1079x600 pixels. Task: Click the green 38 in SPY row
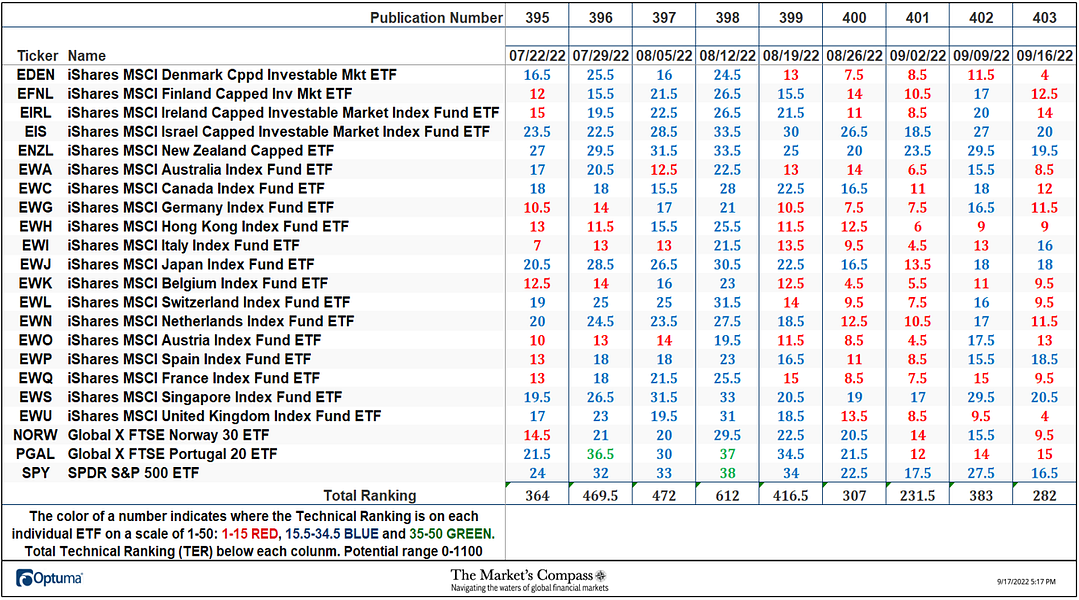point(727,473)
